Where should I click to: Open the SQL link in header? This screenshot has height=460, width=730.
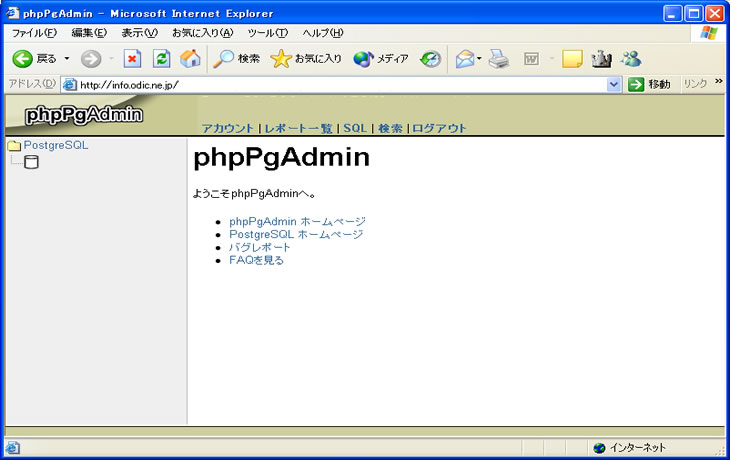[355, 129]
